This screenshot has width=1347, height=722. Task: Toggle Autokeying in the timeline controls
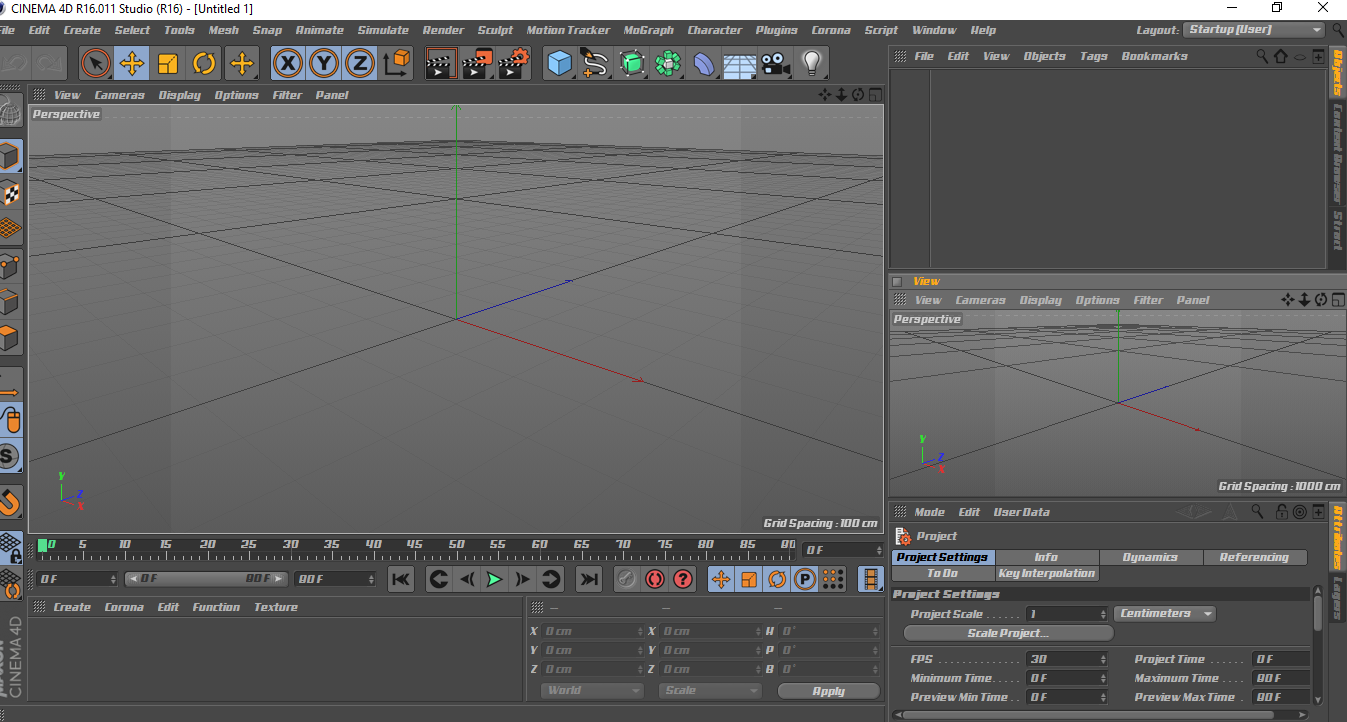[654, 579]
